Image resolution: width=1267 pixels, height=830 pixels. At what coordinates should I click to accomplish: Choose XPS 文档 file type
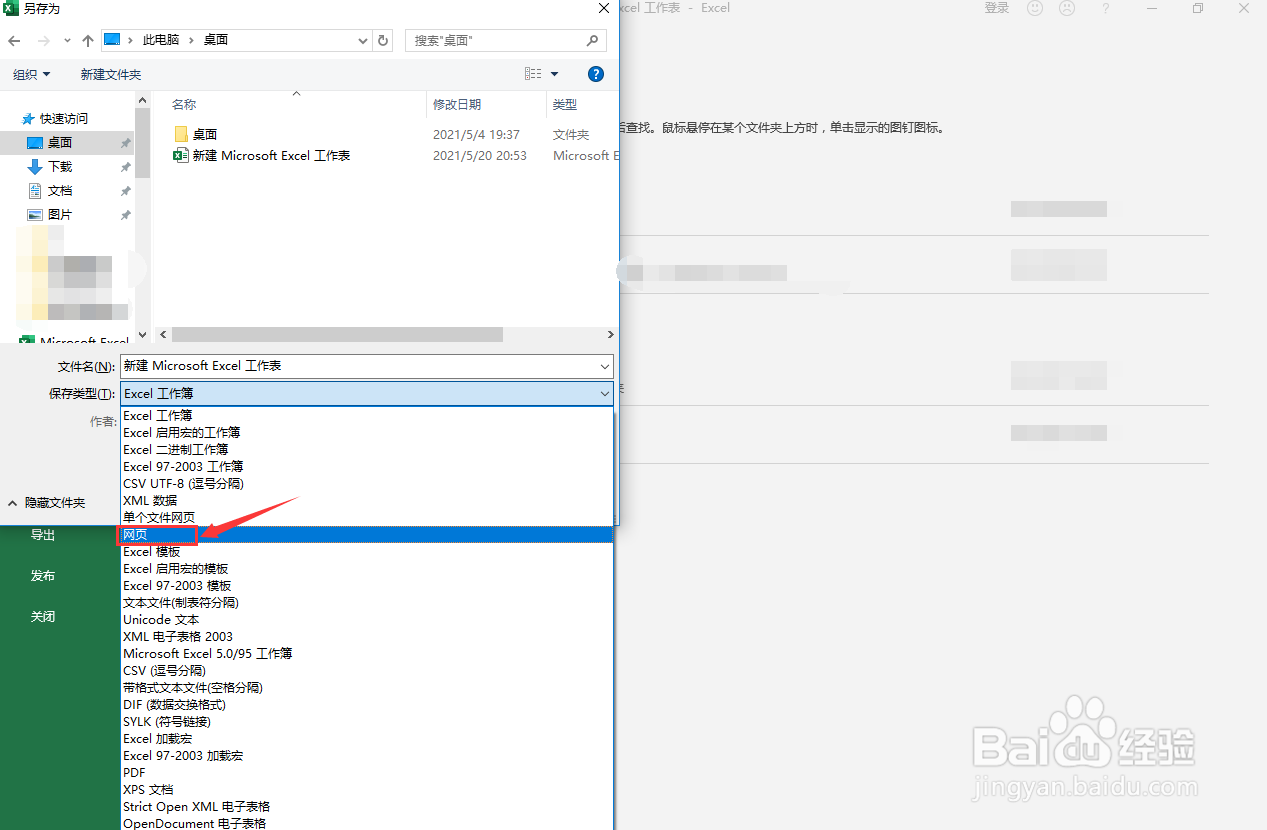tap(366, 790)
